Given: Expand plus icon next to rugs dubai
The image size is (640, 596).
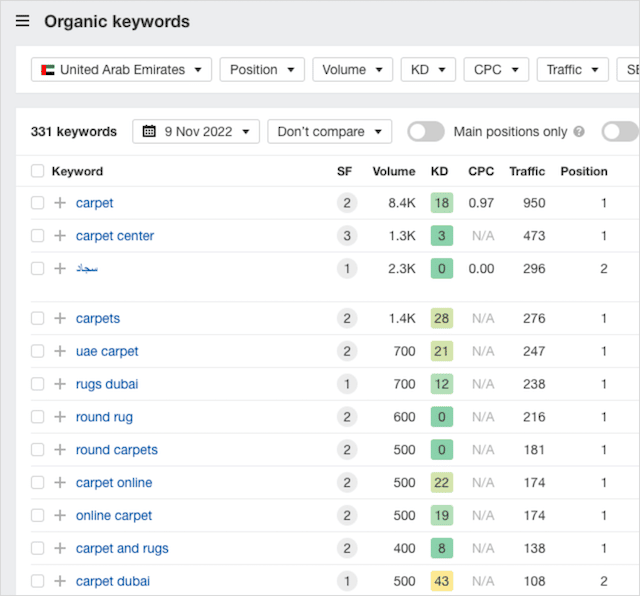Looking at the screenshot, I should pyautogui.click(x=59, y=384).
